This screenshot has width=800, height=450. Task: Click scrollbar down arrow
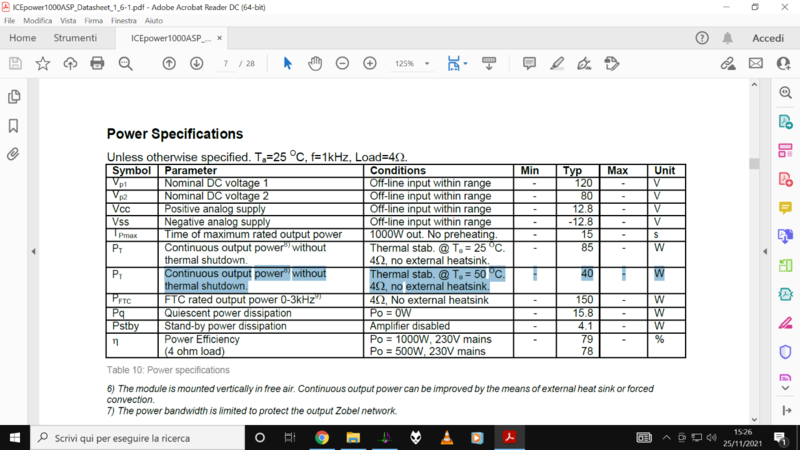click(x=754, y=419)
